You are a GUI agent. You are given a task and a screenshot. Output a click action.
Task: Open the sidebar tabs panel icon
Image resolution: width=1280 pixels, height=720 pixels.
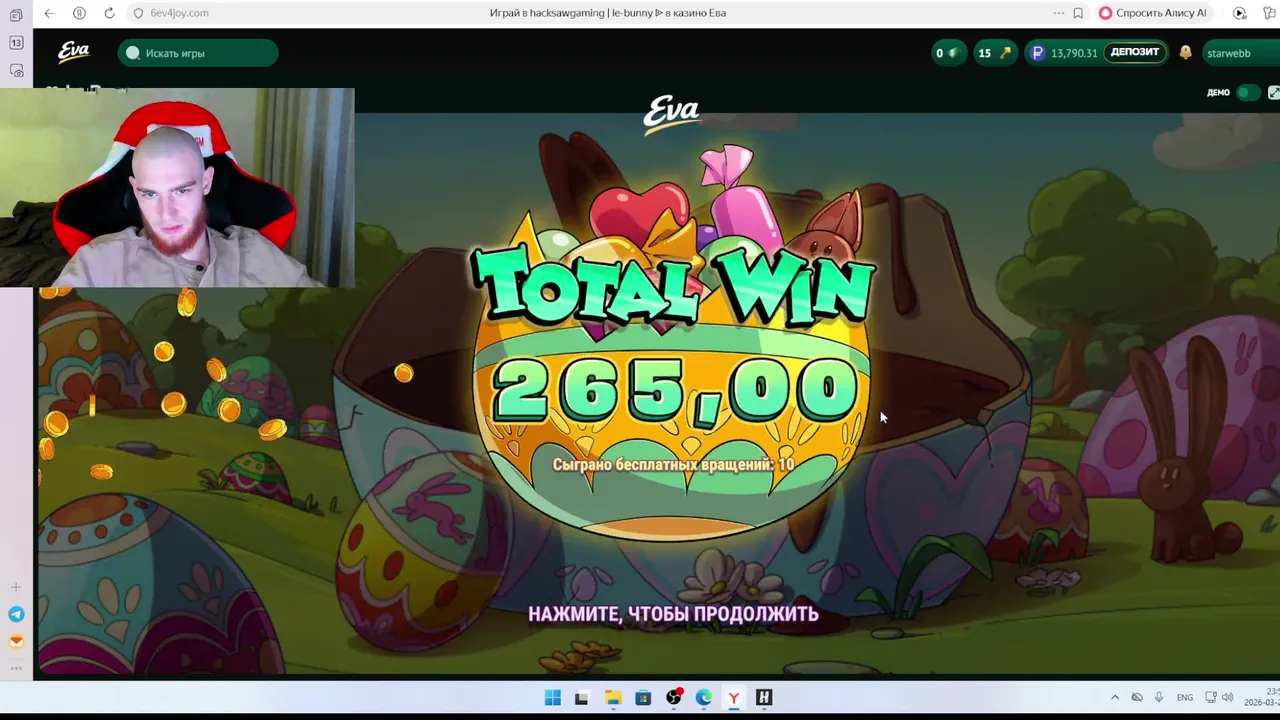coord(16,16)
